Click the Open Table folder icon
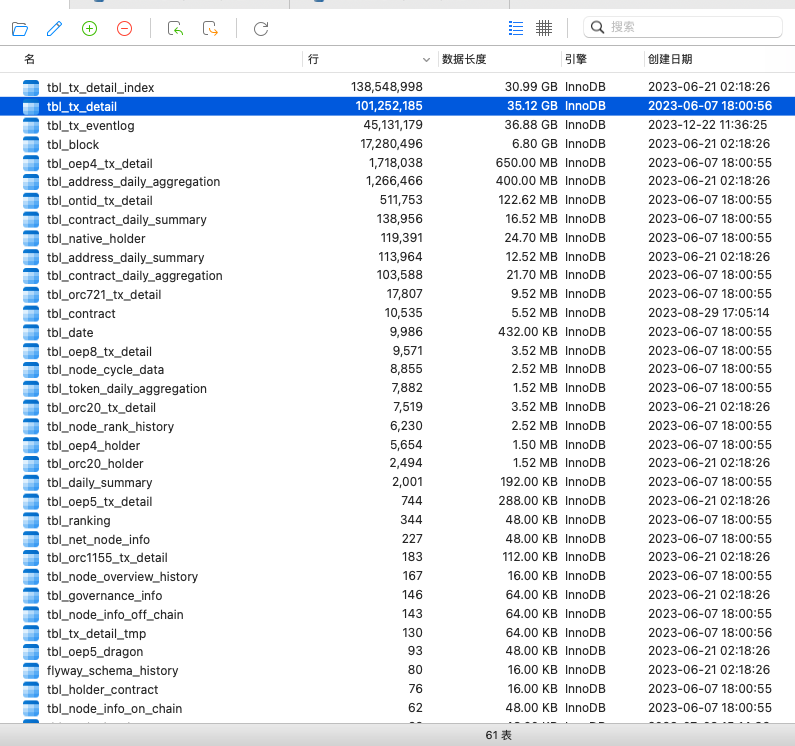 (20, 28)
